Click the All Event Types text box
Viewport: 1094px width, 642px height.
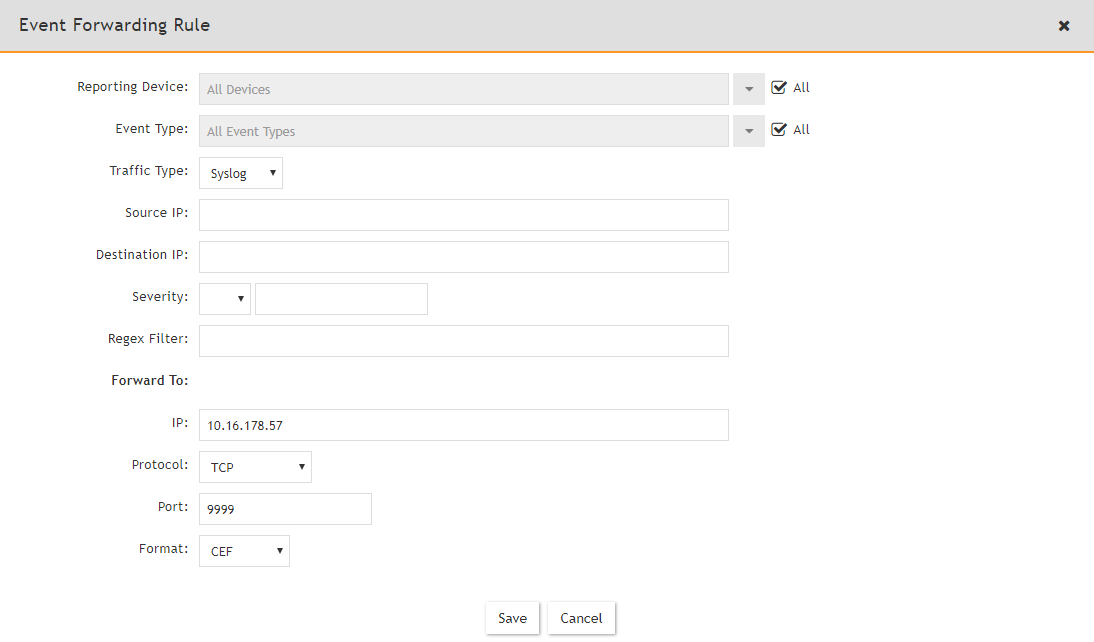coord(463,131)
